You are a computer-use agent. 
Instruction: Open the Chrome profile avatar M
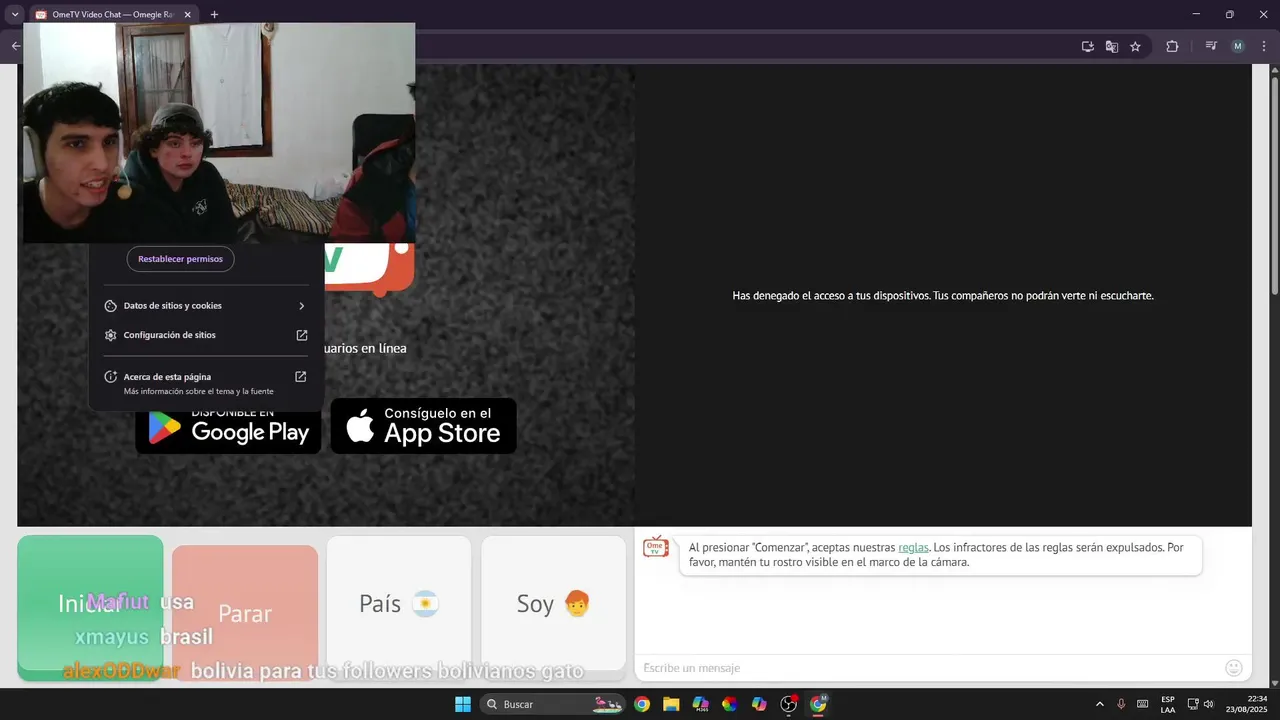pyautogui.click(x=1238, y=46)
